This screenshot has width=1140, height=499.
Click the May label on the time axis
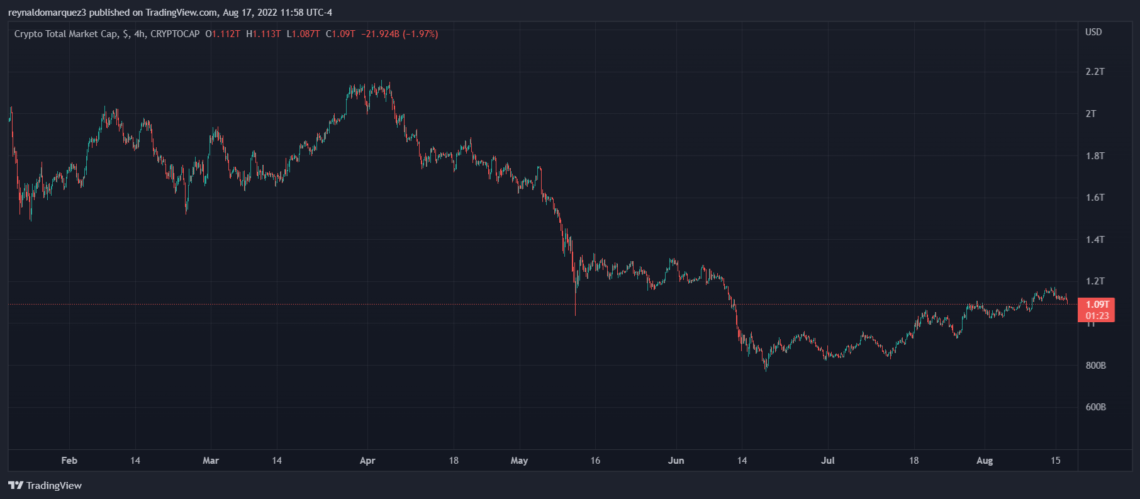[x=520, y=460]
